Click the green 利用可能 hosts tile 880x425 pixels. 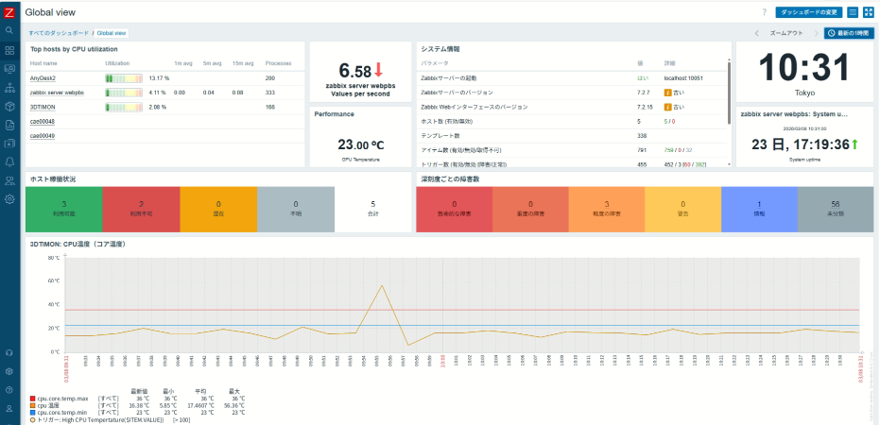coord(64,209)
